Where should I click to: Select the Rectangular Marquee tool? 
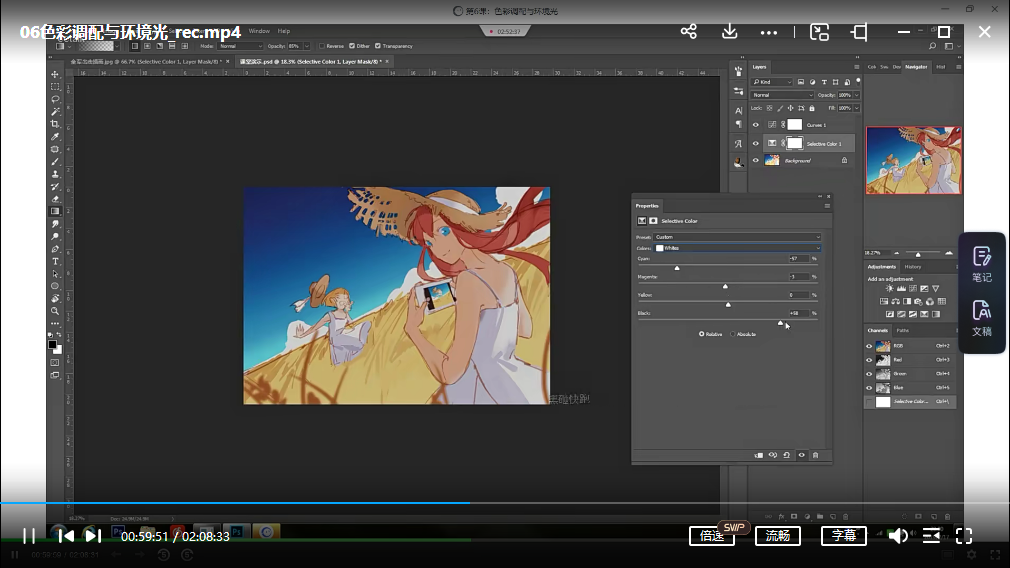click(55, 86)
